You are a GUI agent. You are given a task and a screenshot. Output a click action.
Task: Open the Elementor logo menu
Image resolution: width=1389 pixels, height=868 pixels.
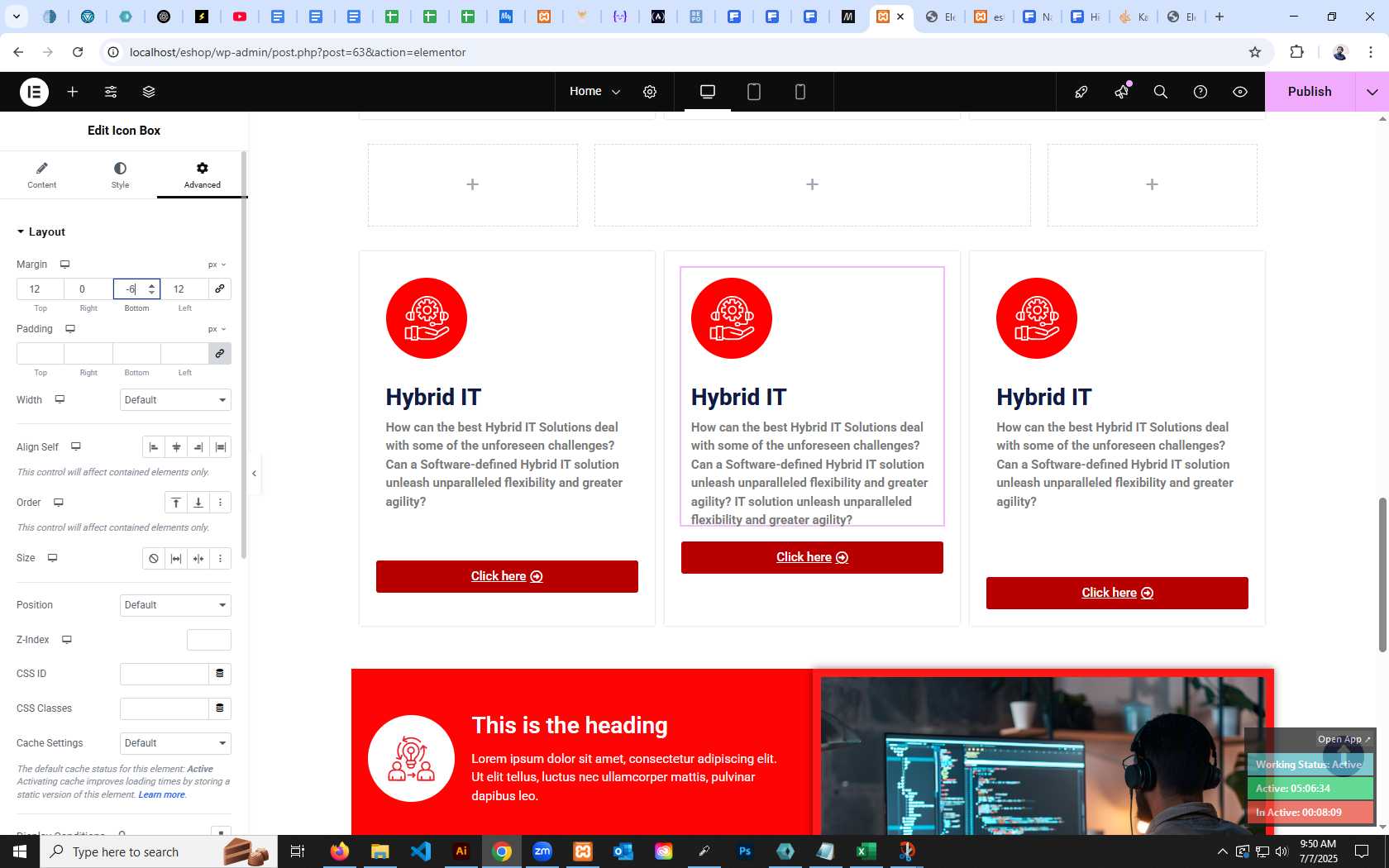click(x=34, y=92)
